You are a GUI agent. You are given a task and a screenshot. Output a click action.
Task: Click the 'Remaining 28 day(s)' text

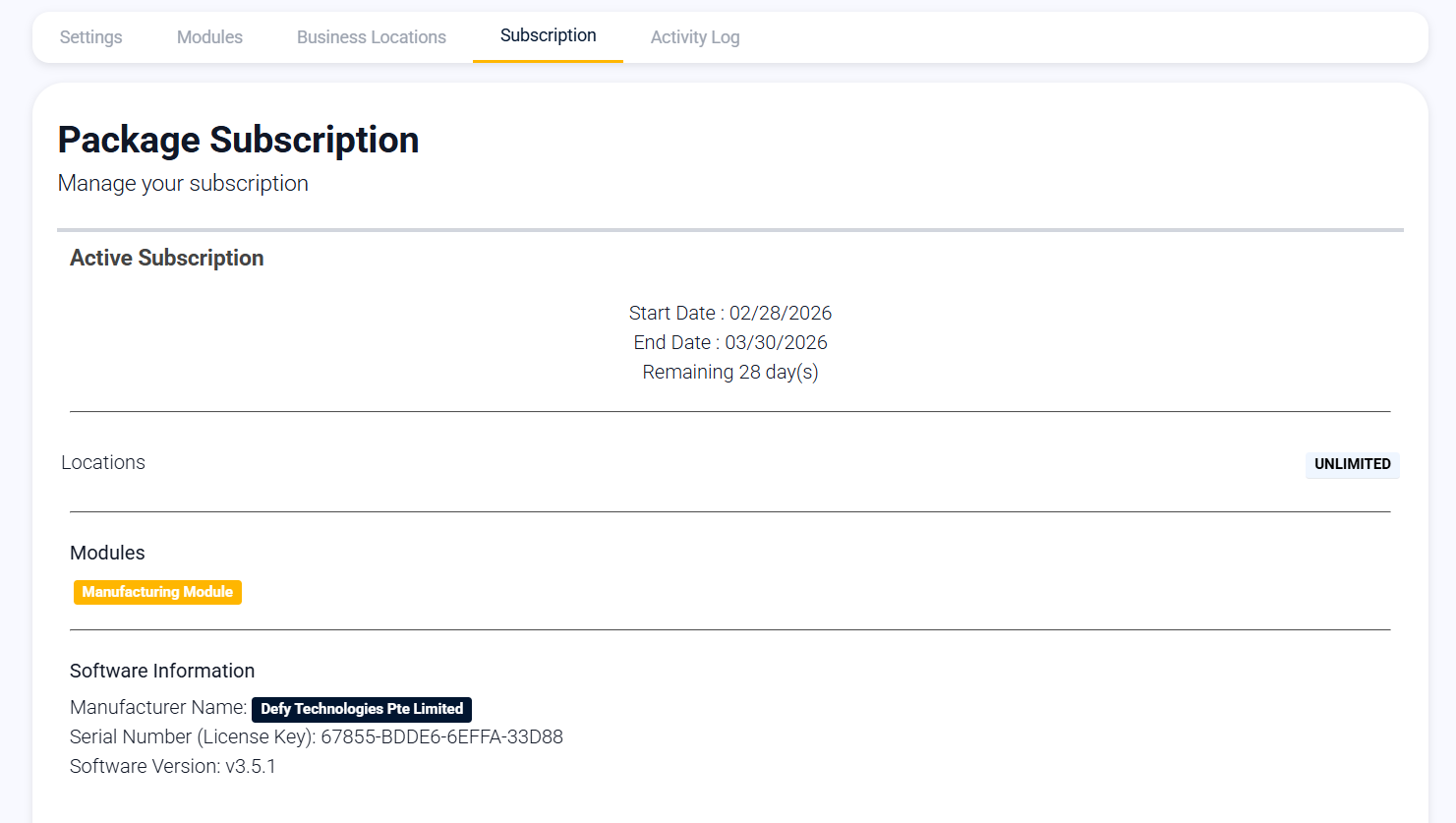tap(729, 372)
